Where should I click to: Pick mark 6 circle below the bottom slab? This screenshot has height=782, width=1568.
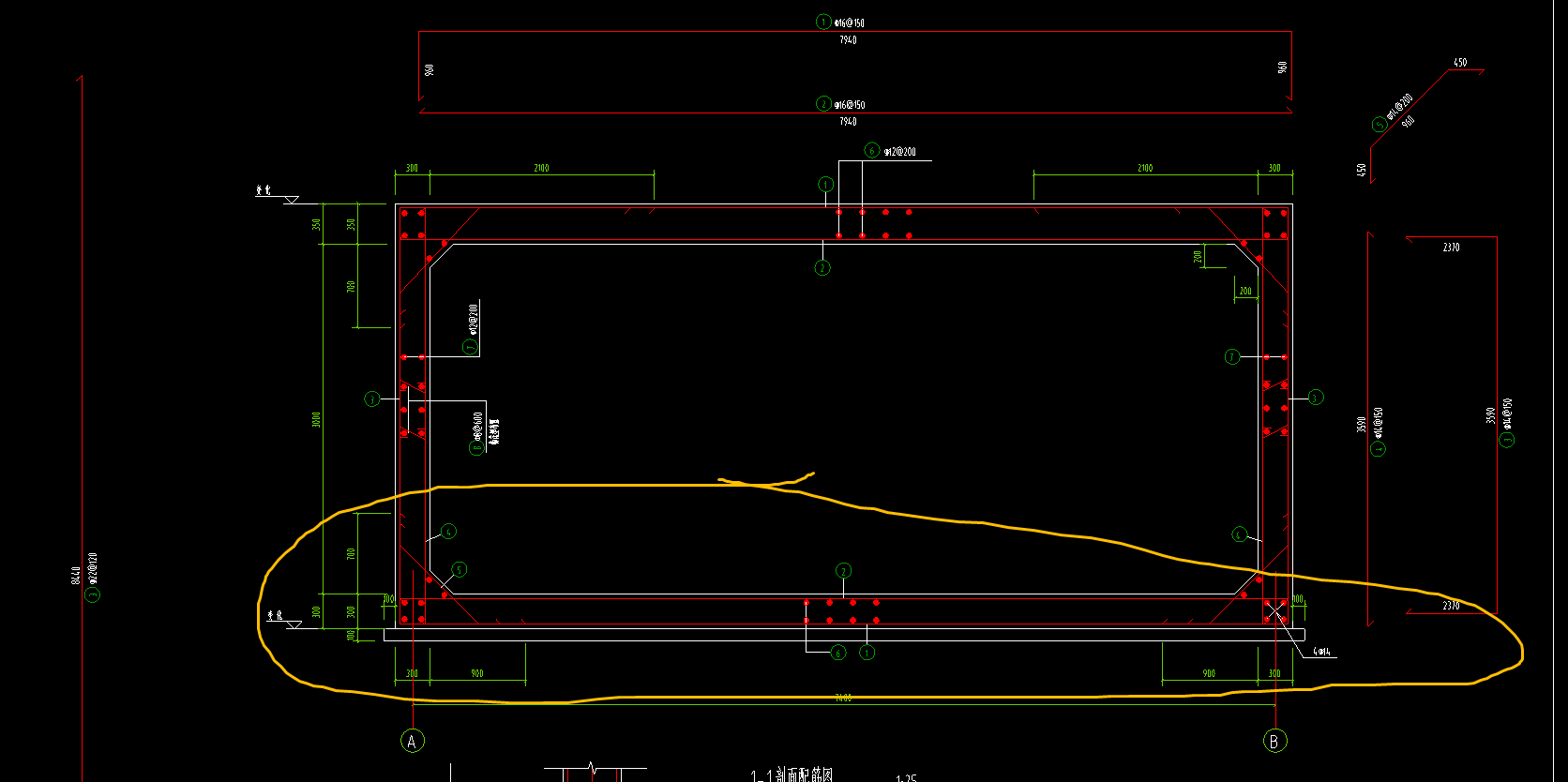click(x=838, y=653)
